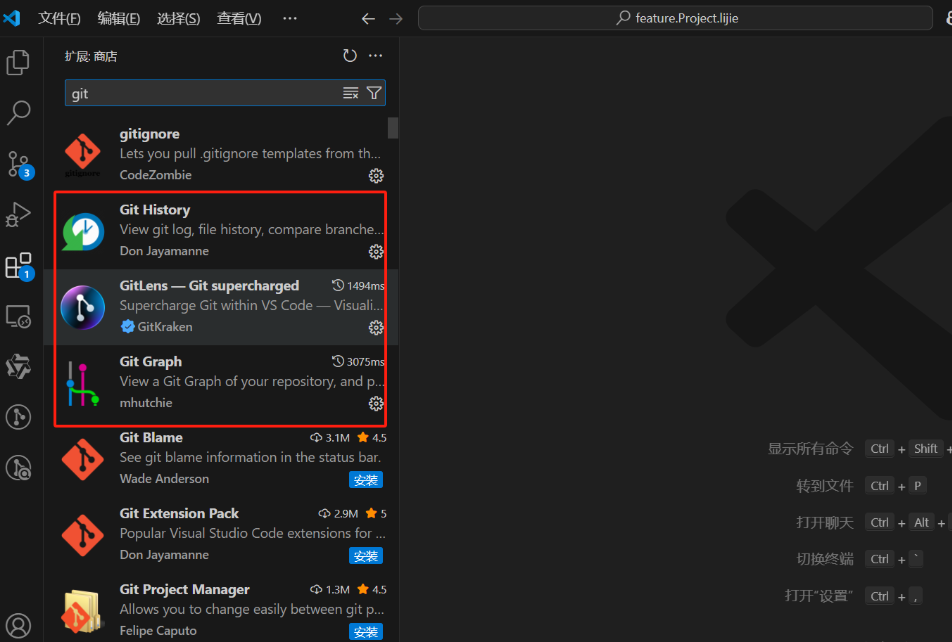
Task: Install the Git Blame extension
Action: pyautogui.click(x=366, y=480)
